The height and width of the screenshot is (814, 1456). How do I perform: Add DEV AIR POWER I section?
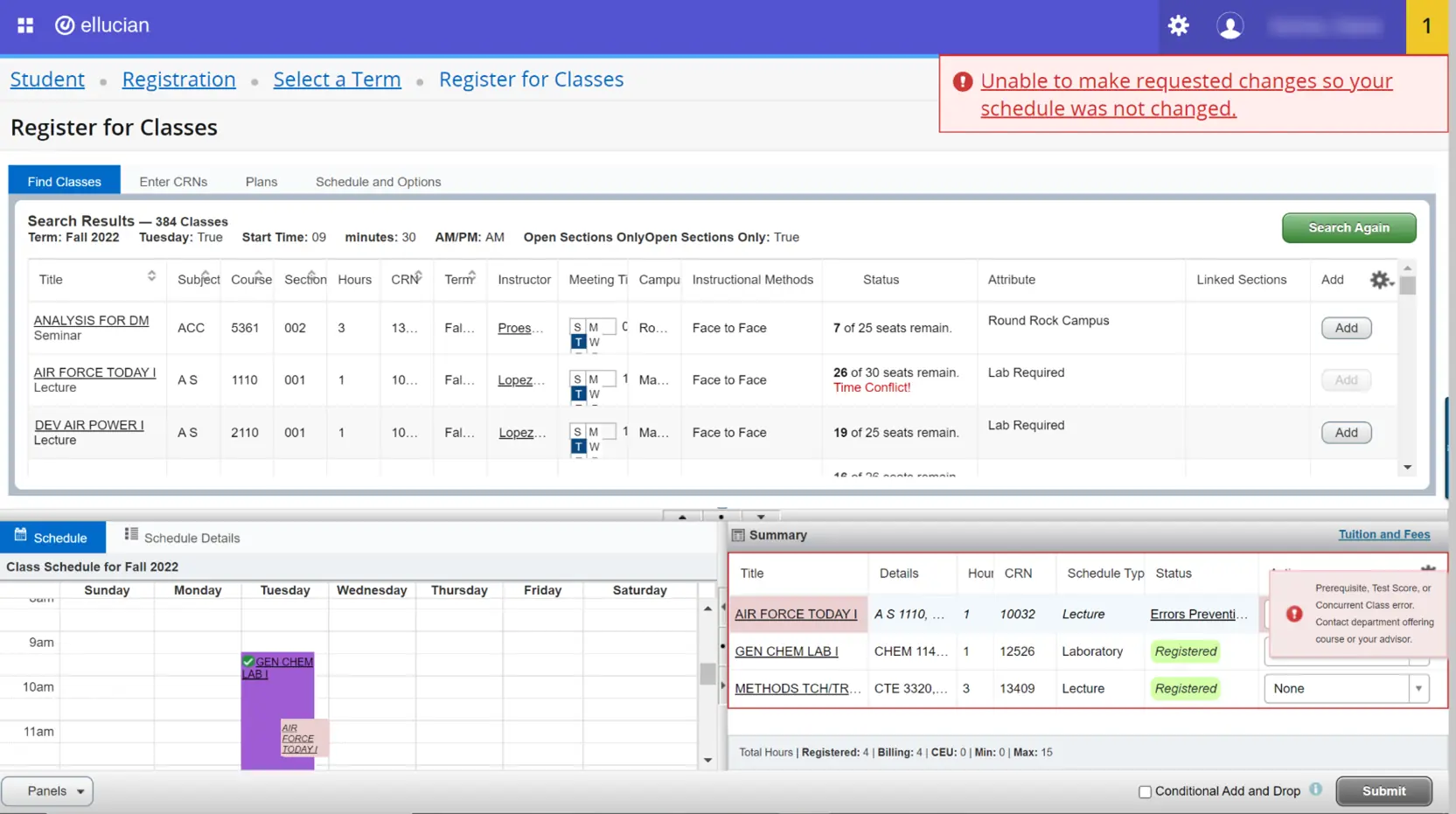[x=1346, y=433]
